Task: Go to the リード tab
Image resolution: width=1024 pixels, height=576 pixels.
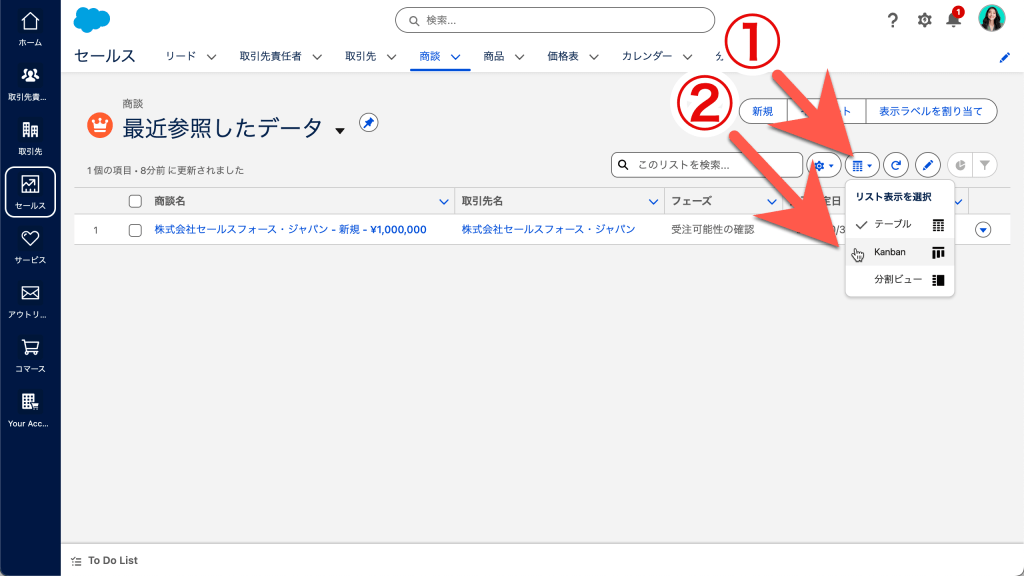Action: pyautogui.click(x=180, y=56)
